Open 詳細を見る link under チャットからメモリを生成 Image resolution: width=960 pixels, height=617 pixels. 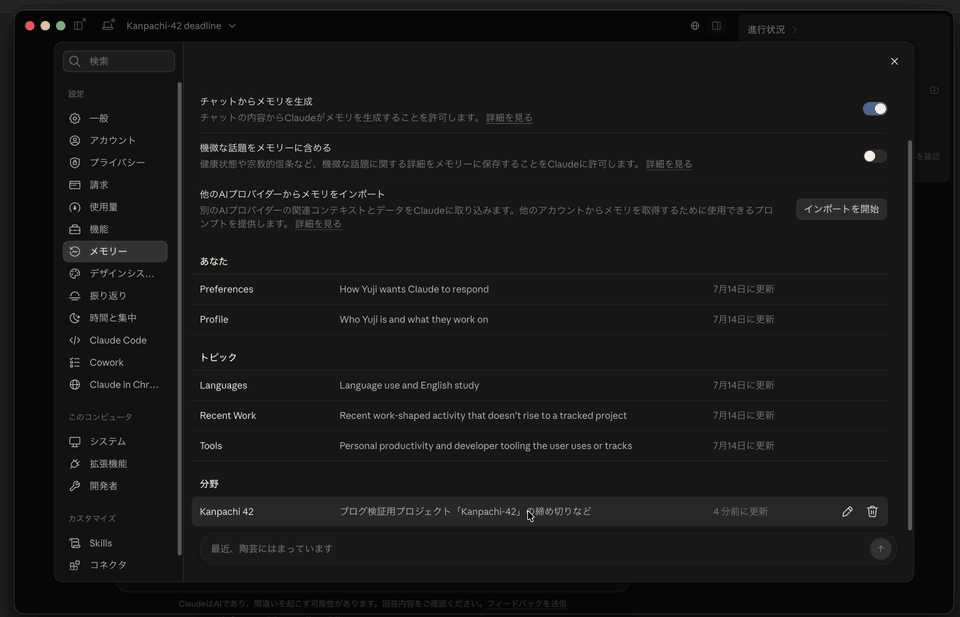click(509, 118)
